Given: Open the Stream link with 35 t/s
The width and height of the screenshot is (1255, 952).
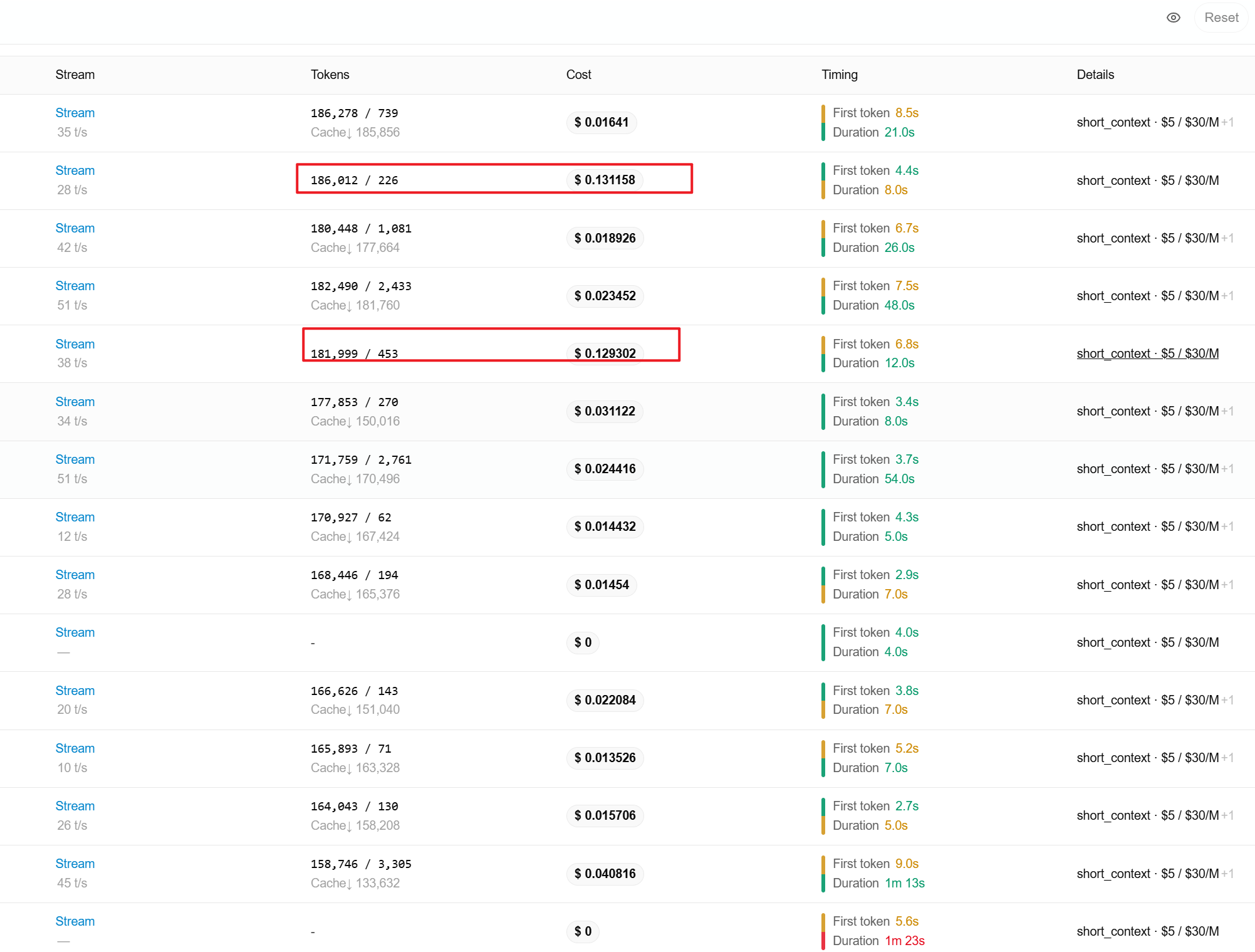Looking at the screenshot, I should (x=75, y=113).
